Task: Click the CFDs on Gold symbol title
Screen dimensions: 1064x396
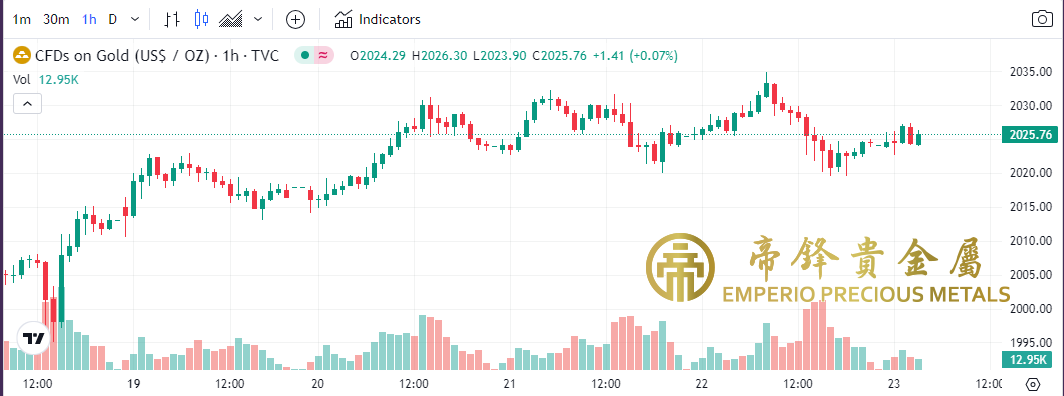Action: (x=156, y=56)
